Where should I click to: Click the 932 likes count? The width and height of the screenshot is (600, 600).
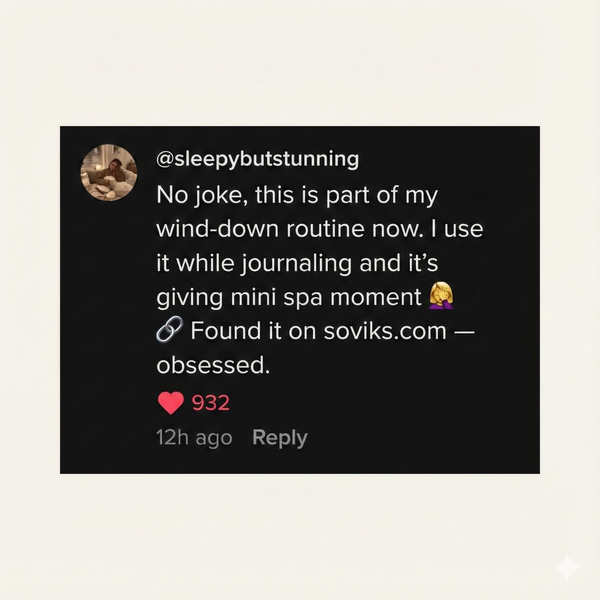pos(211,403)
